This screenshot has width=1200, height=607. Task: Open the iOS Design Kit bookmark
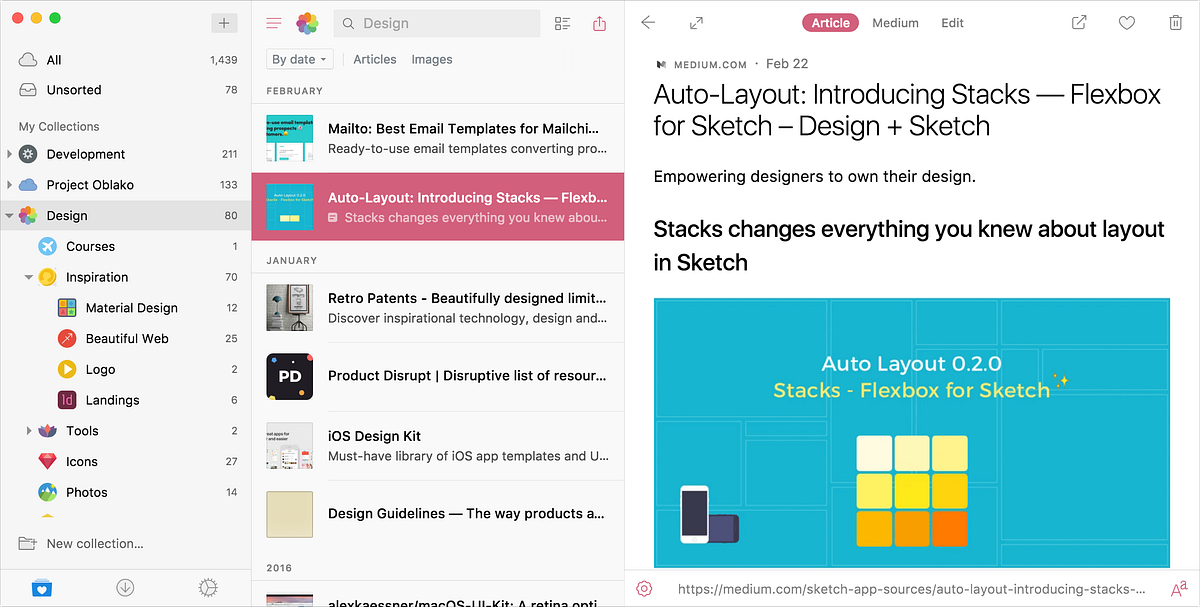(438, 446)
